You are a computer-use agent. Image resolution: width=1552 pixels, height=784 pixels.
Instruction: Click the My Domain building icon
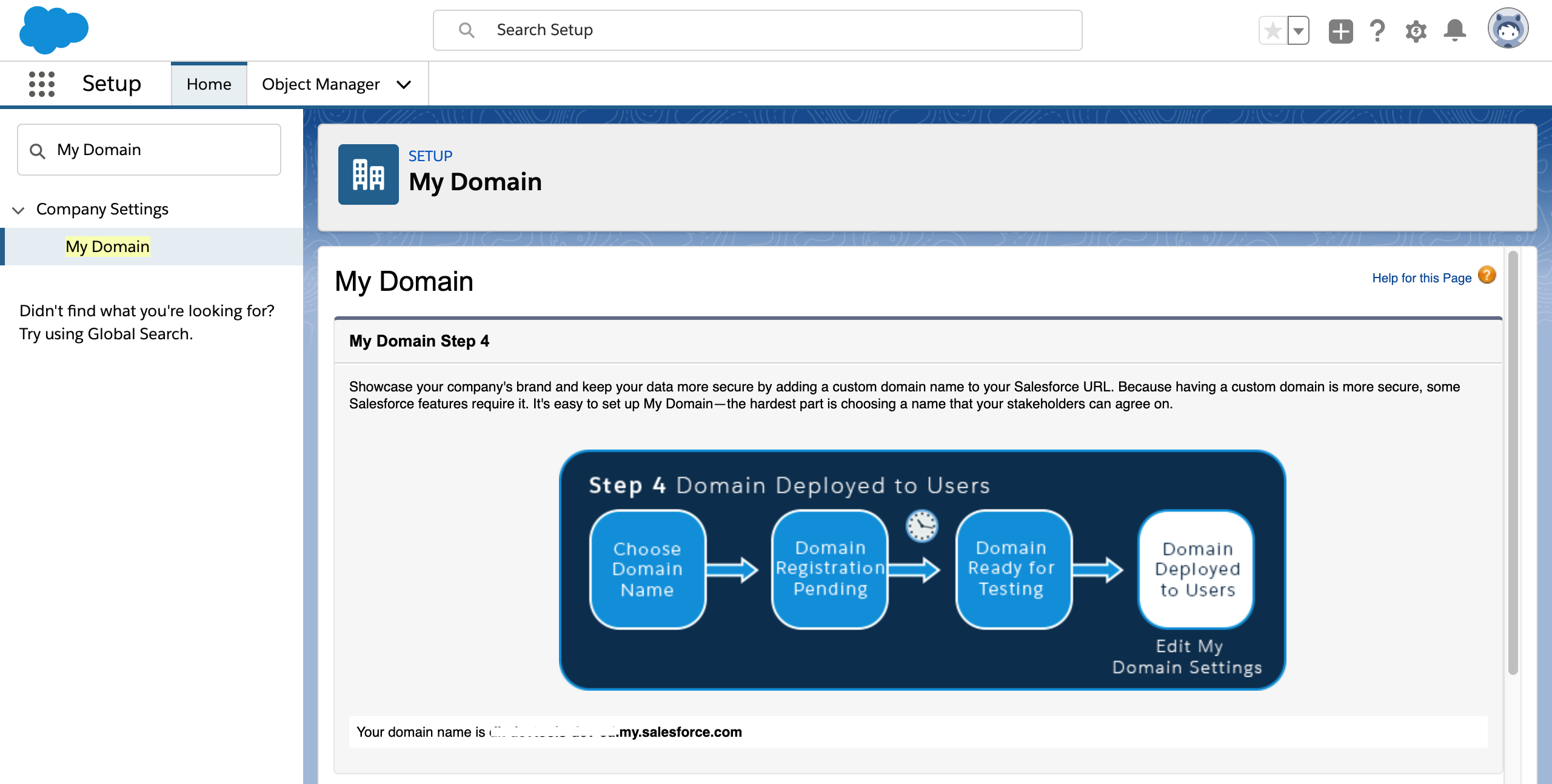[x=368, y=174]
